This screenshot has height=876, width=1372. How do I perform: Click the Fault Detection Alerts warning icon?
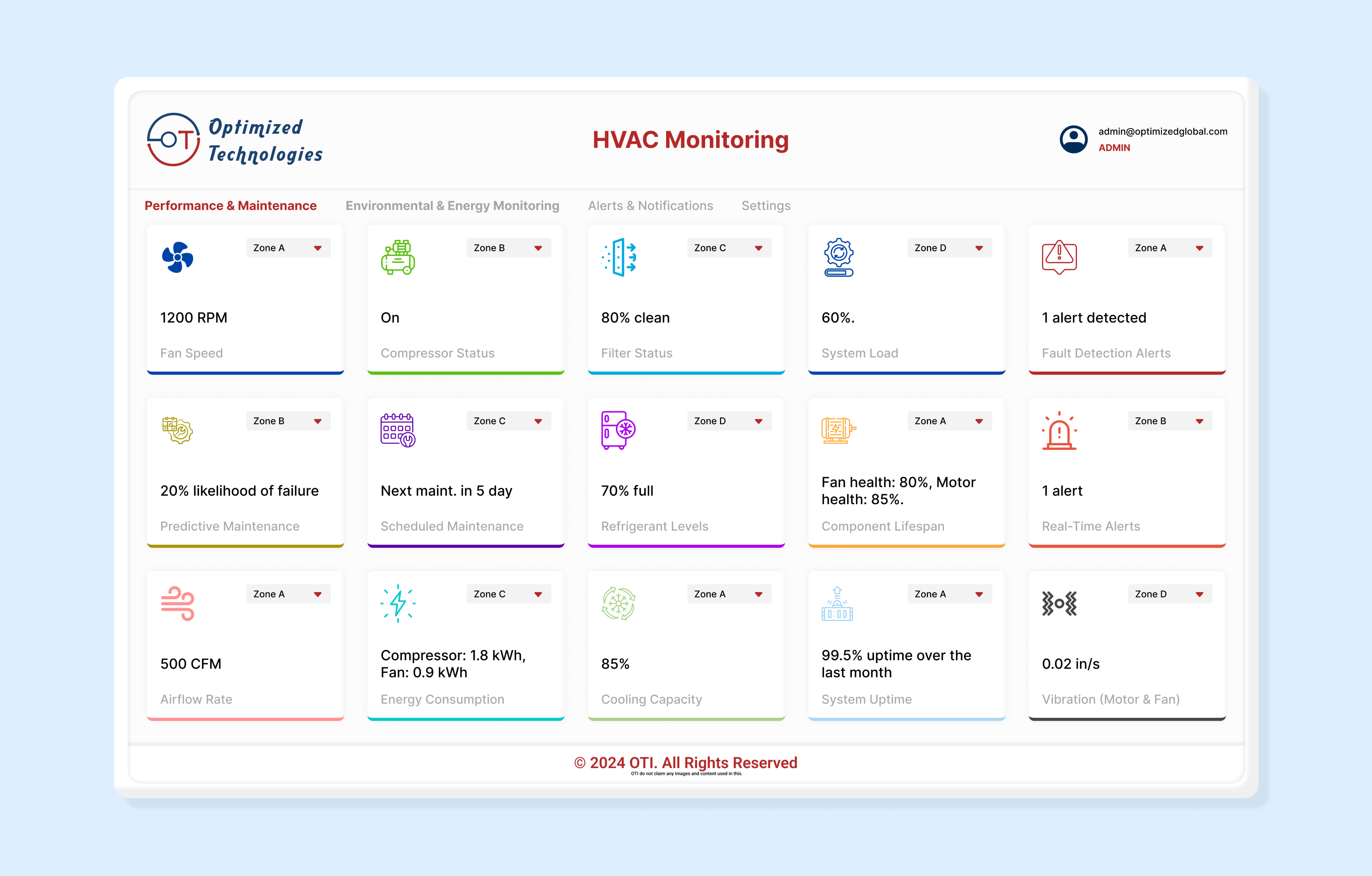[1059, 257]
